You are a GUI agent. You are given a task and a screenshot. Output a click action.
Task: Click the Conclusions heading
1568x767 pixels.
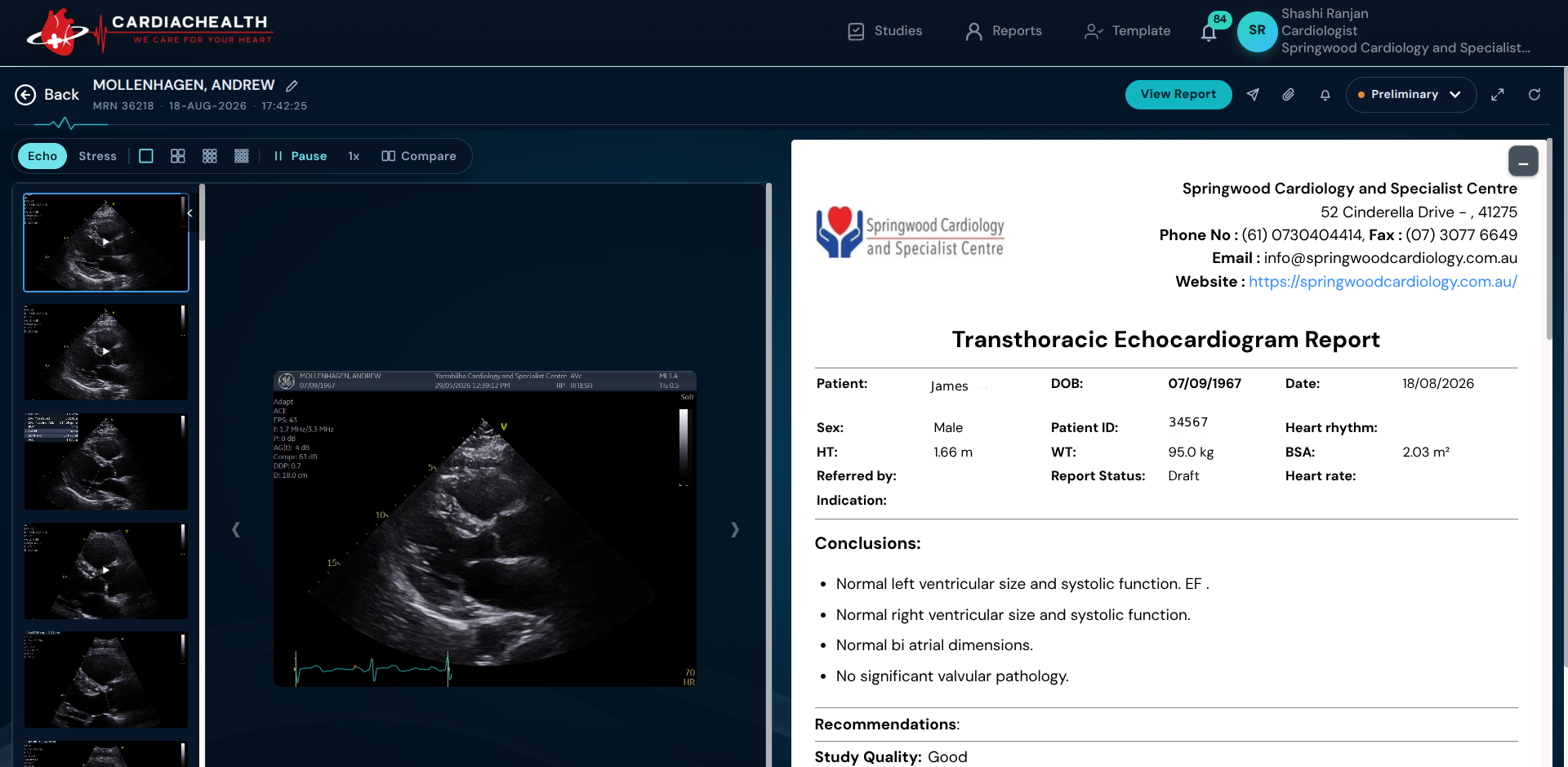coord(867,543)
